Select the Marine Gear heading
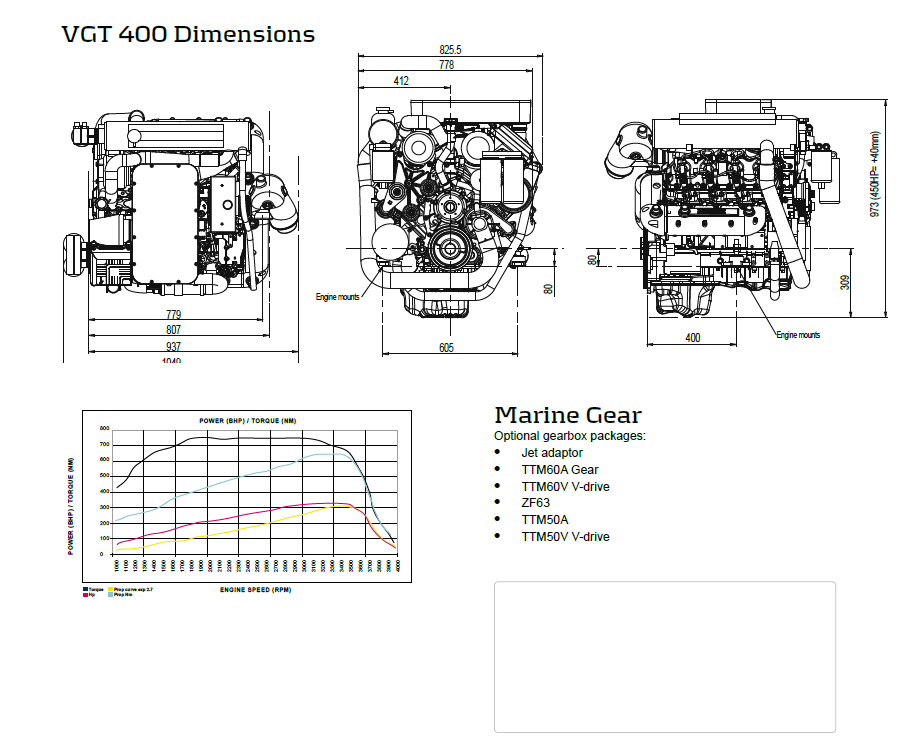The height and width of the screenshot is (749, 901). click(x=567, y=415)
